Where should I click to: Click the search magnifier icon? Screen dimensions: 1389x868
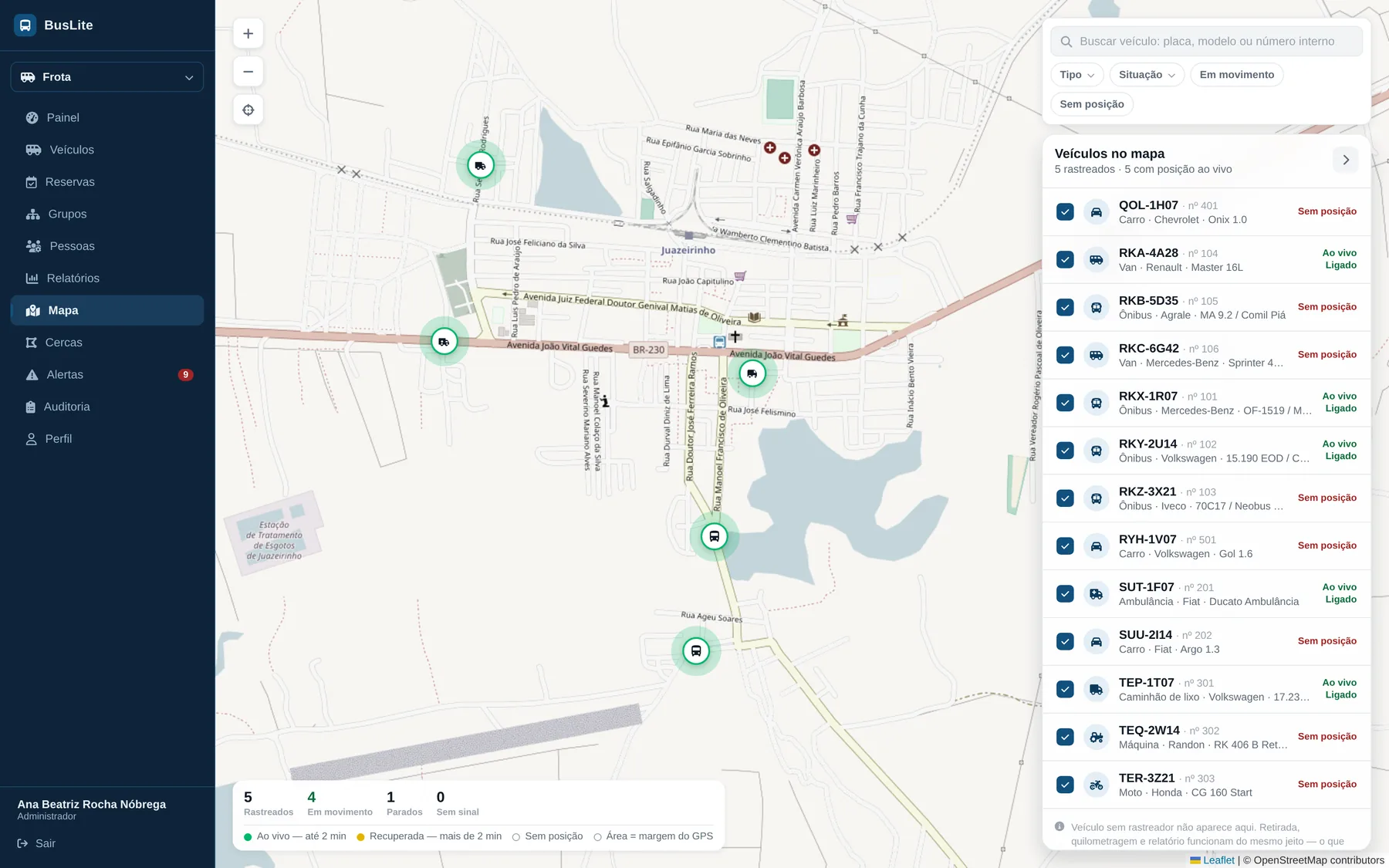point(1066,42)
